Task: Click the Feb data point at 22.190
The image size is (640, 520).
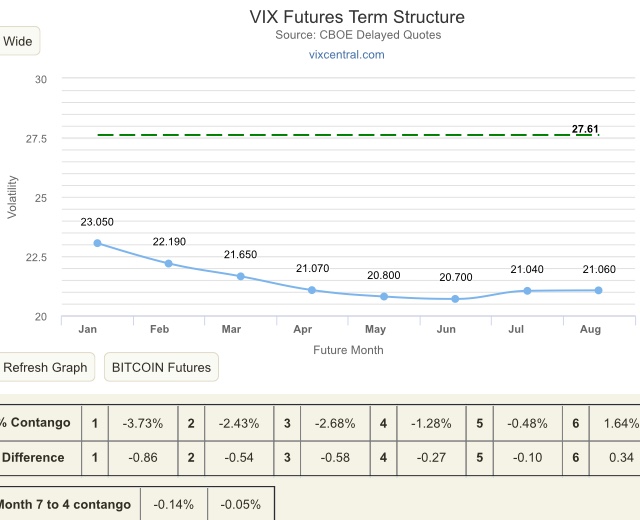Action: pyautogui.click(x=169, y=263)
